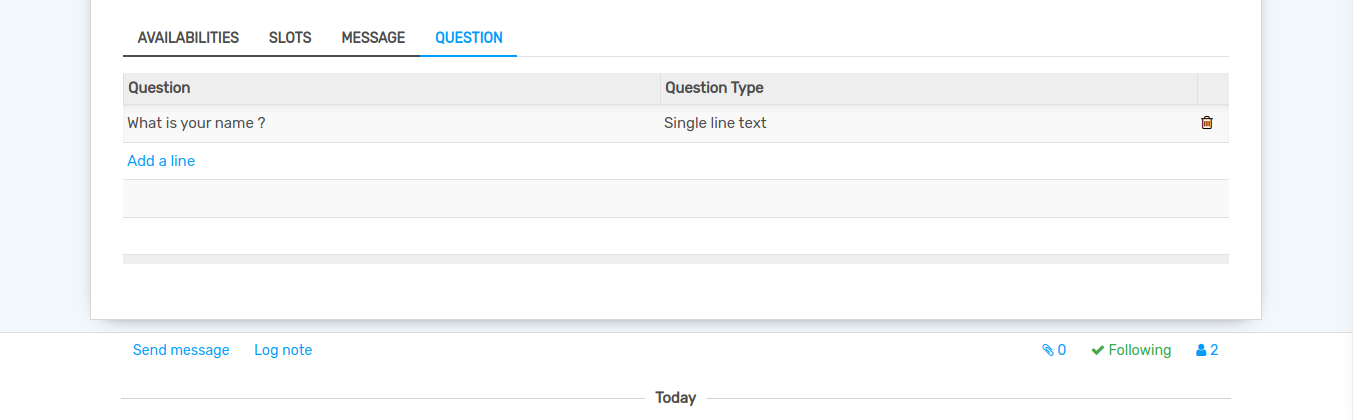Viewport: 1353px width, 420px height.
Task: Click 'Add a line' link
Action: [161, 161]
